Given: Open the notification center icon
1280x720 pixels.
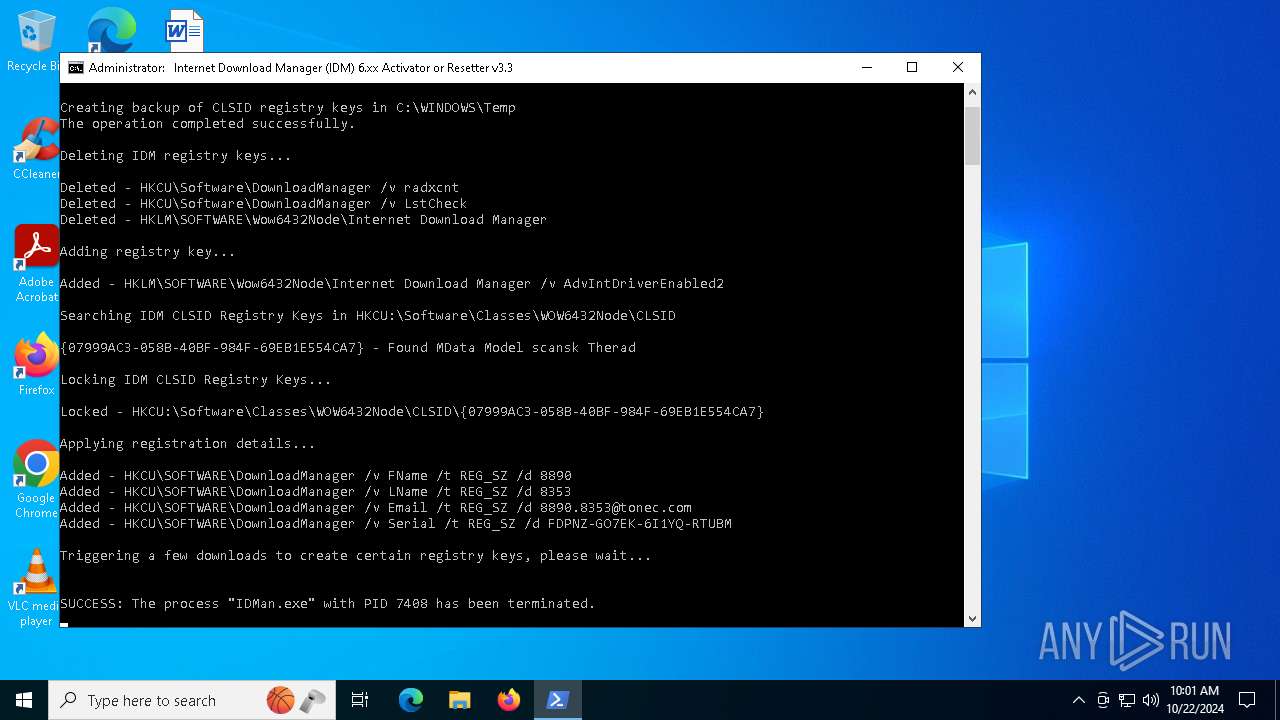Looking at the screenshot, I should point(1247,700).
